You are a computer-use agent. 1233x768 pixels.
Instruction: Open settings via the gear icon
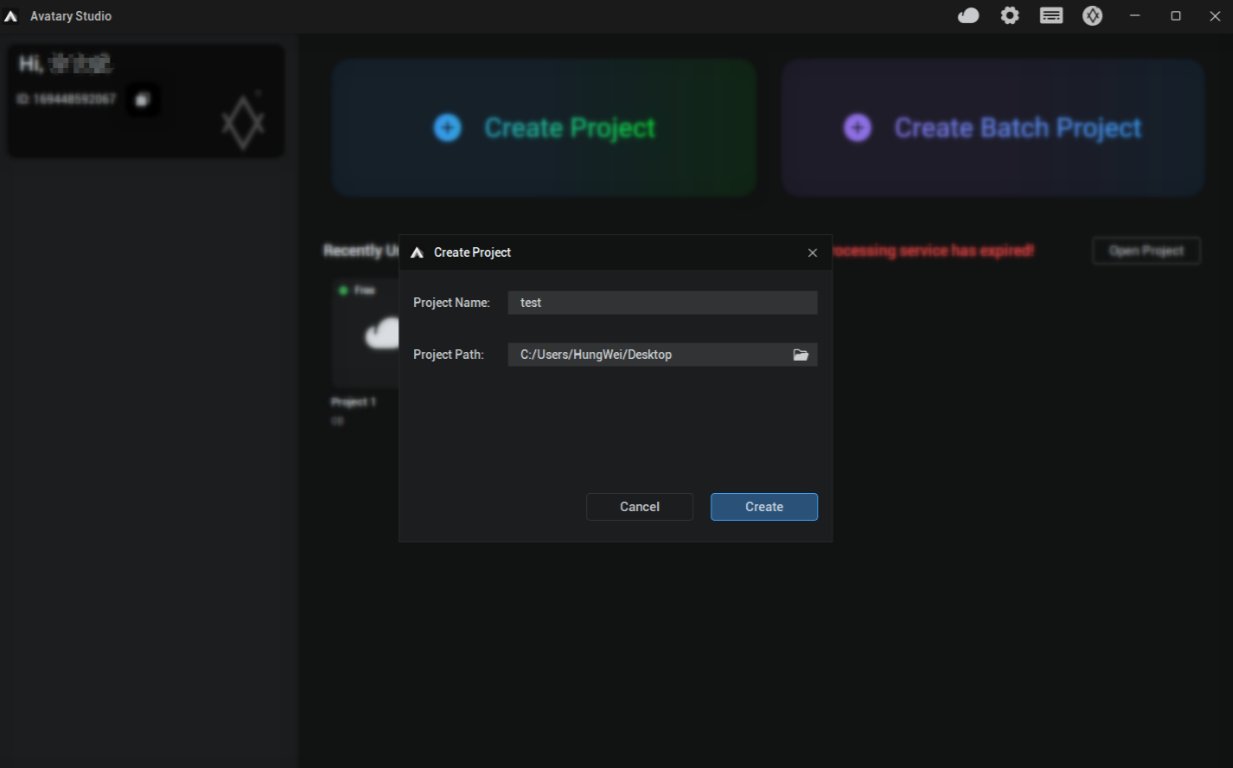tap(1010, 16)
